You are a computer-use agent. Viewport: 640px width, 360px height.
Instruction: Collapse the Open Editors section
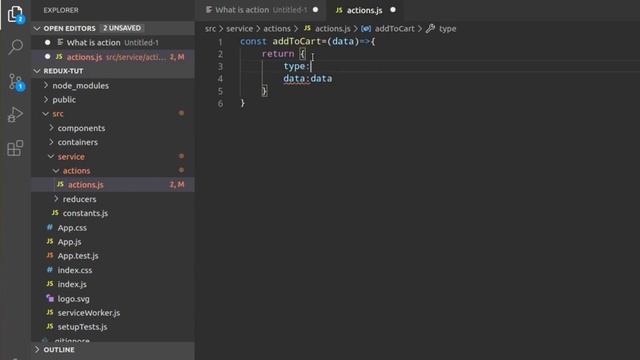38,28
